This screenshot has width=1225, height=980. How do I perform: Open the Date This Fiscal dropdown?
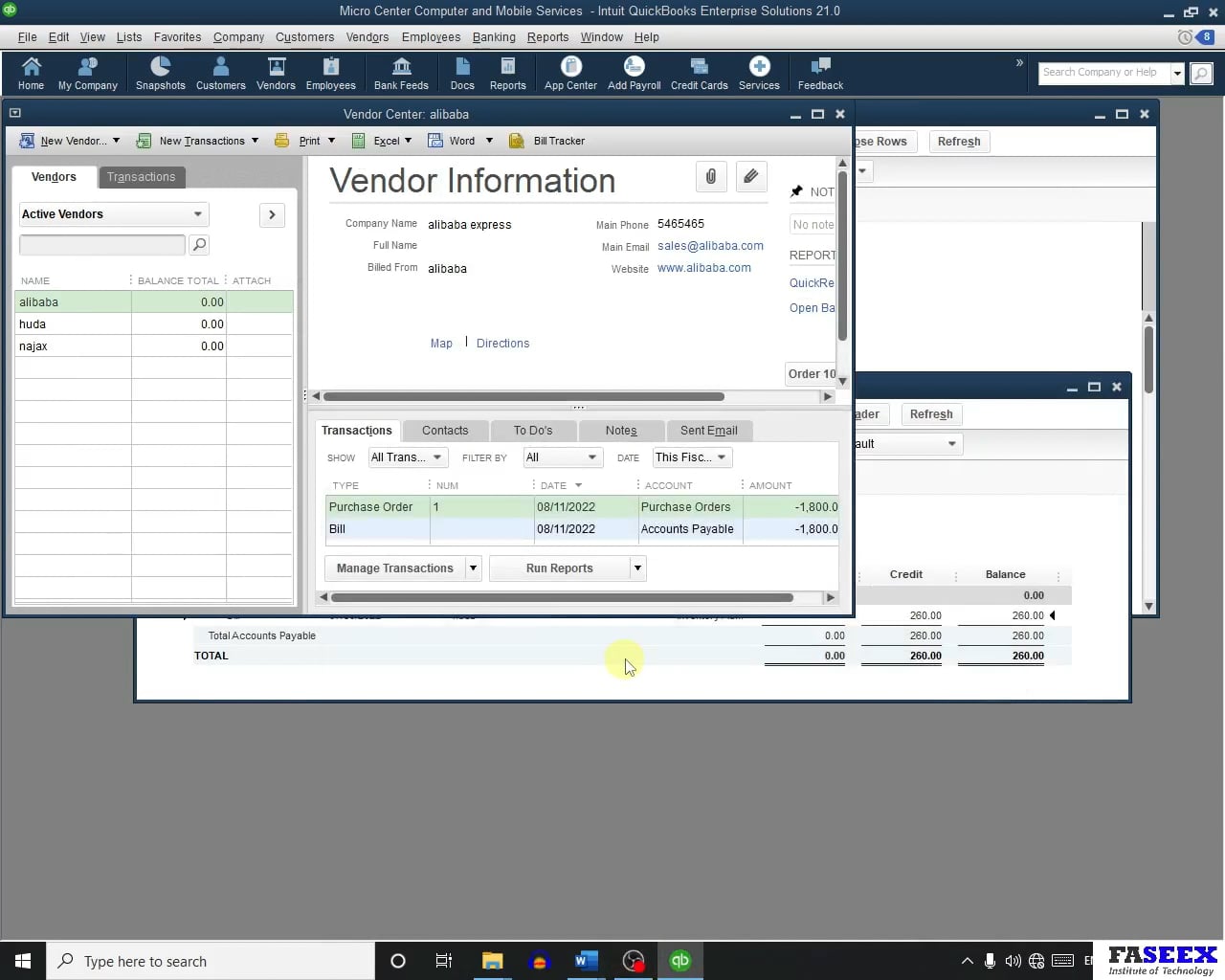tap(692, 457)
